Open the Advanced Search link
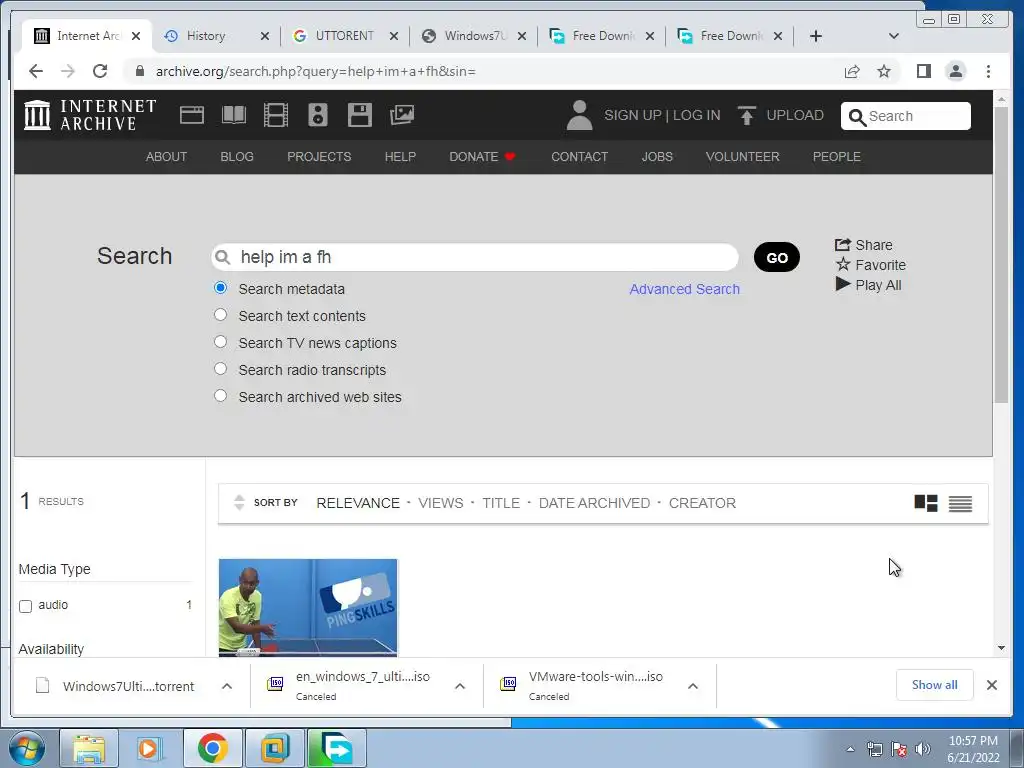Screen dimensions: 1024x768 (x=684, y=289)
